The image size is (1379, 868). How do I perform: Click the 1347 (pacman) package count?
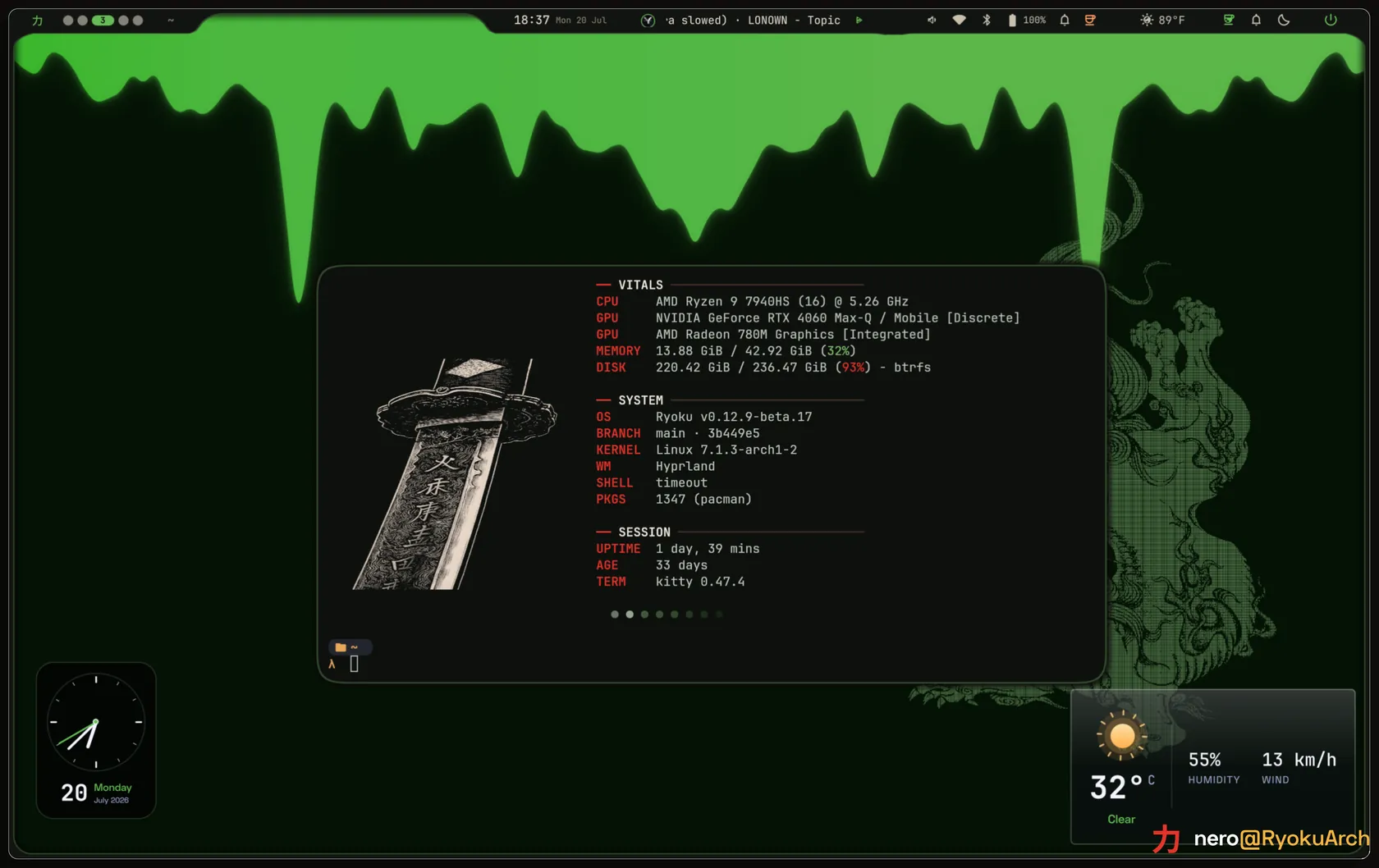point(703,499)
